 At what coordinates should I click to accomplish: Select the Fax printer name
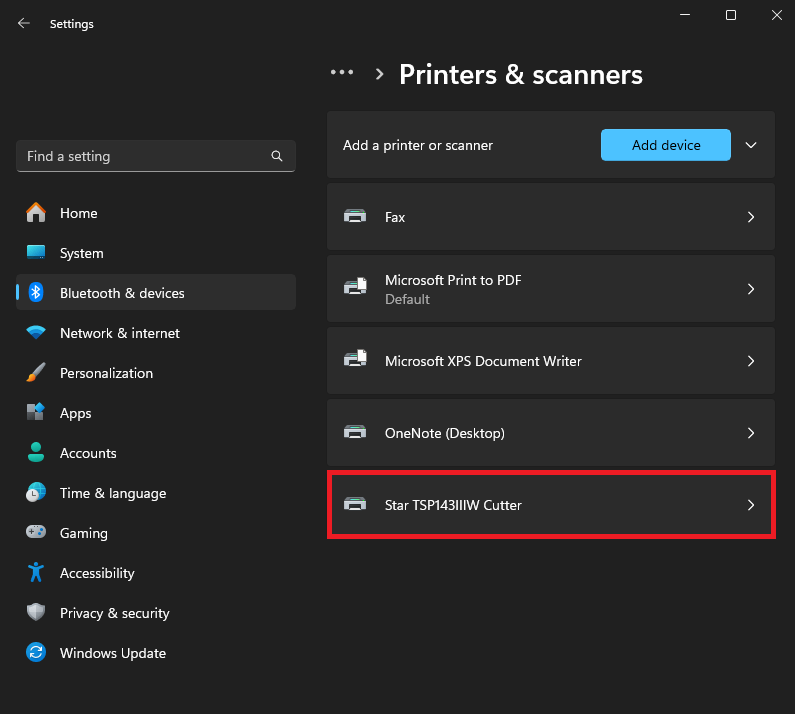394,218
